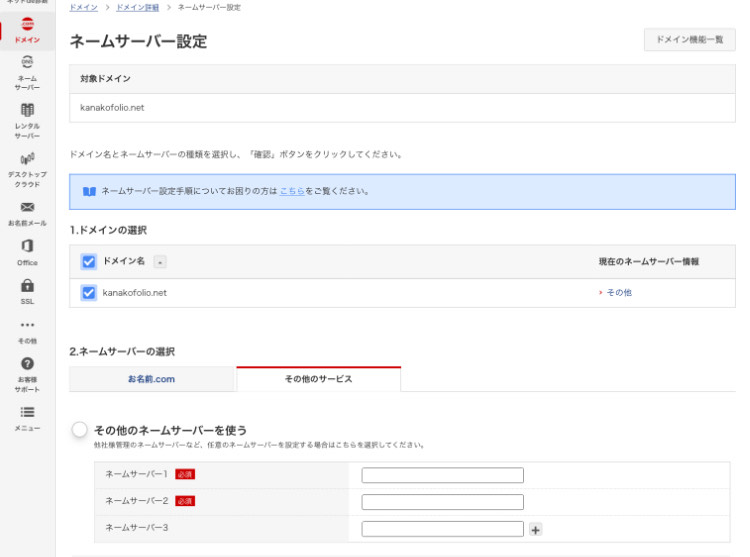This screenshot has height=557, width=750.
Task: Open the こちら help link
Action: click(292, 191)
